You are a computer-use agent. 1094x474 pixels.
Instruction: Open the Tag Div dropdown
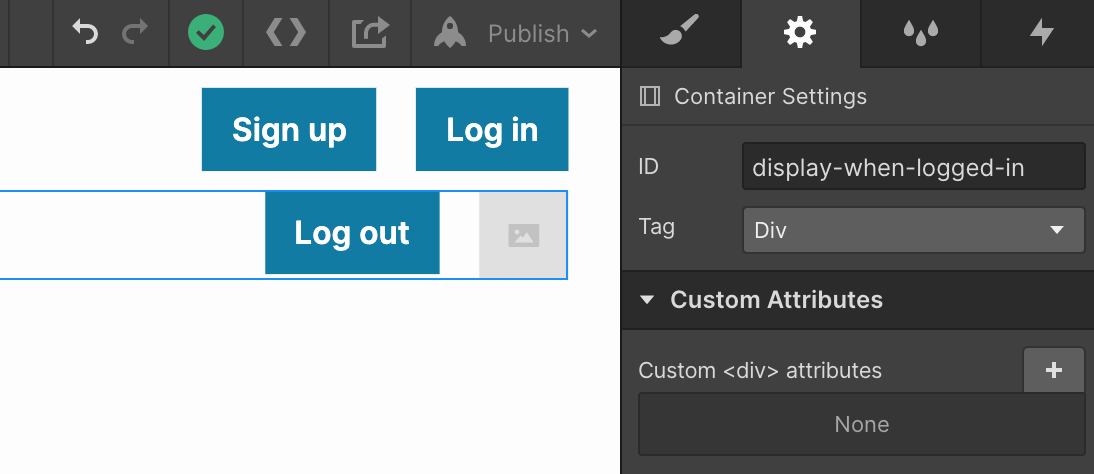click(x=914, y=230)
